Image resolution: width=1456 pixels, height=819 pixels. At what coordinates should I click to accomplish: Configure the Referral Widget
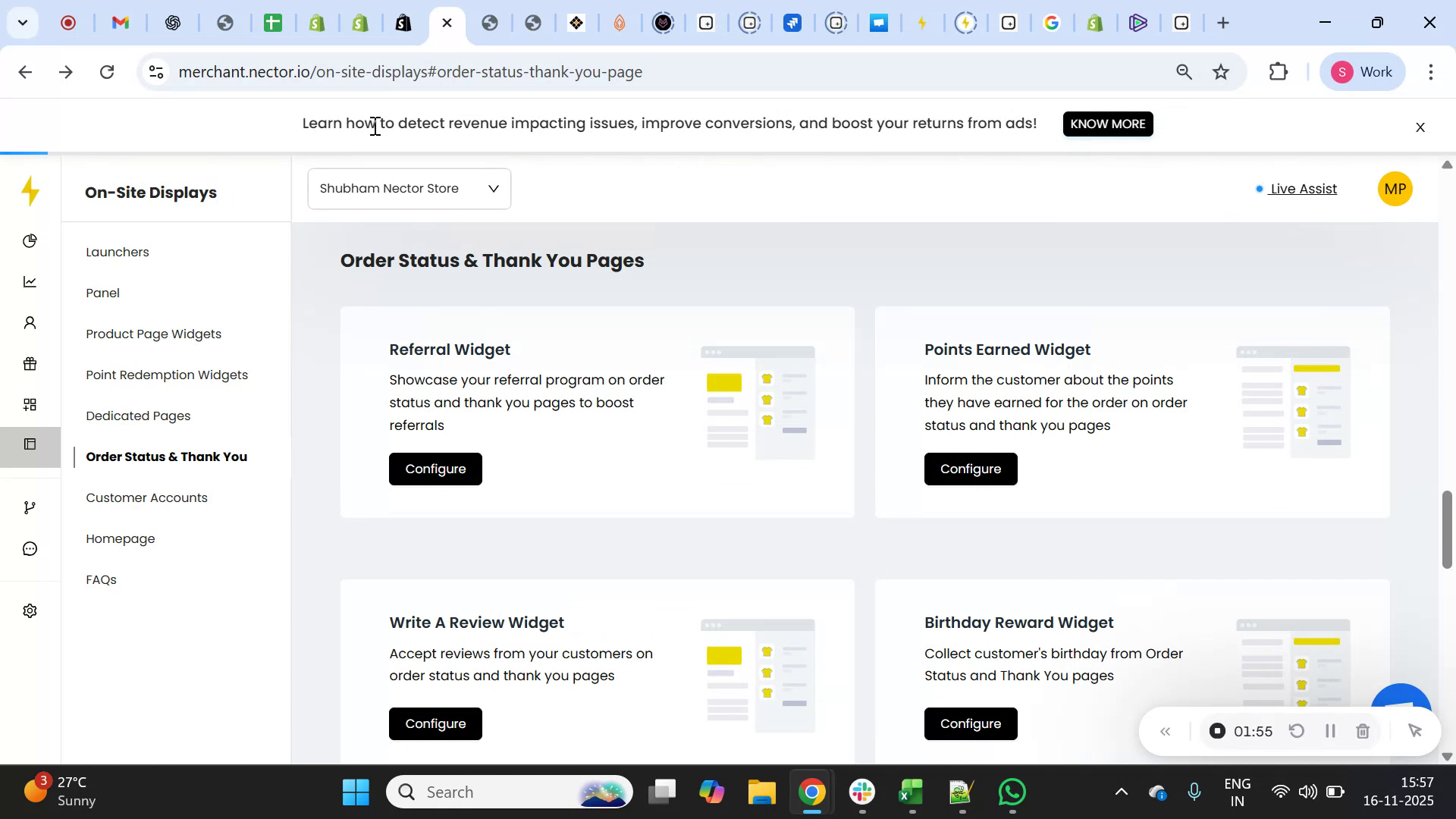coord(435,469)
